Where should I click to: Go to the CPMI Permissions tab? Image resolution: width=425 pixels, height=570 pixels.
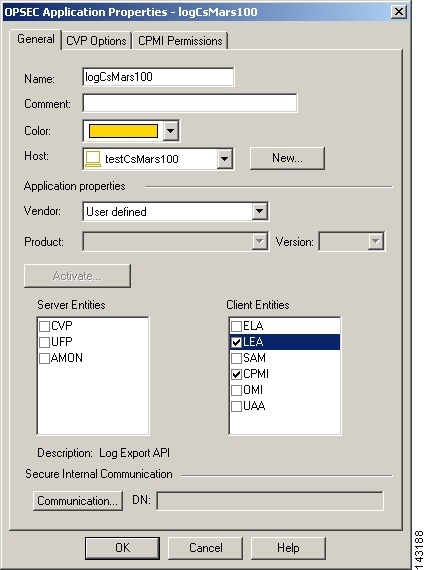coord(180,41)
